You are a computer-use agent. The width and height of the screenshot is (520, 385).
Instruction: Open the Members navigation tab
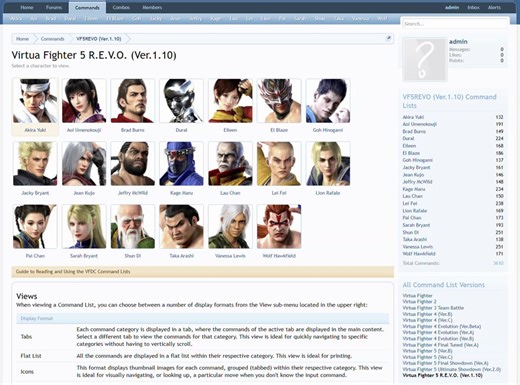tap(152, 7)
